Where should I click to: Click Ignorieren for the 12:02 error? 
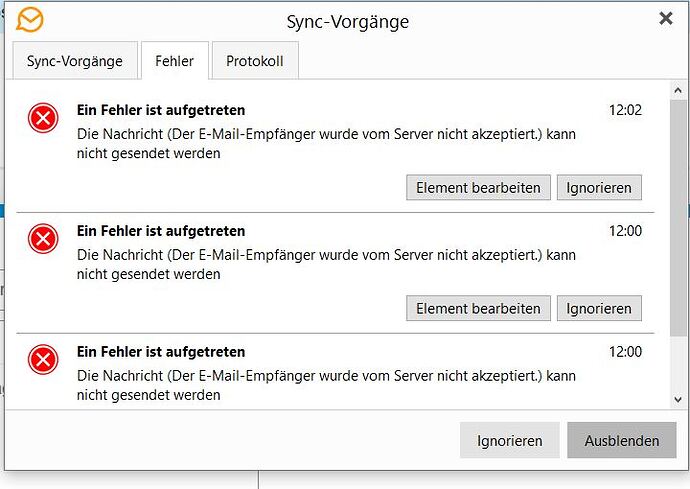[x=599, y=188]
